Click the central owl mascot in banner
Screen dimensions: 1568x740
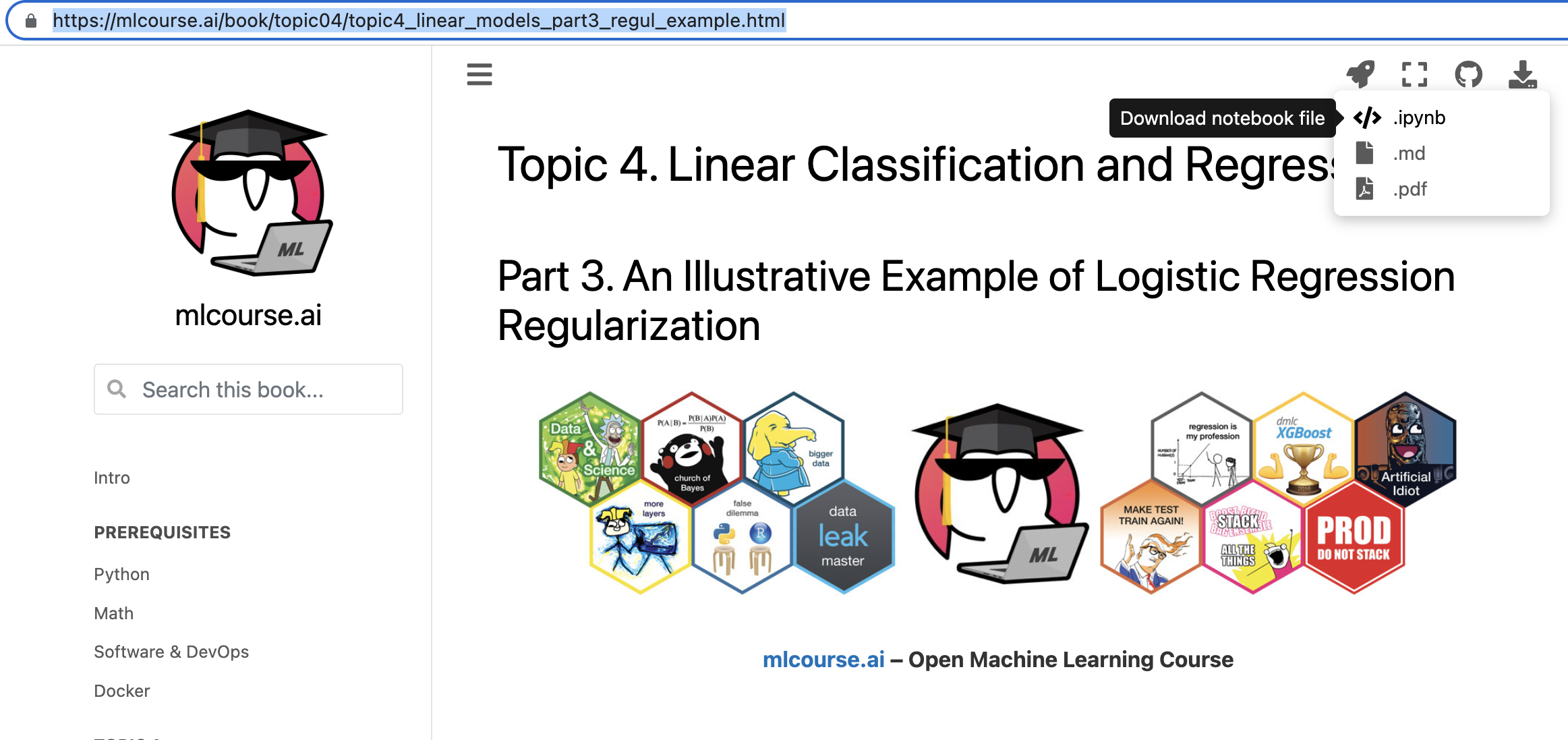999,493
